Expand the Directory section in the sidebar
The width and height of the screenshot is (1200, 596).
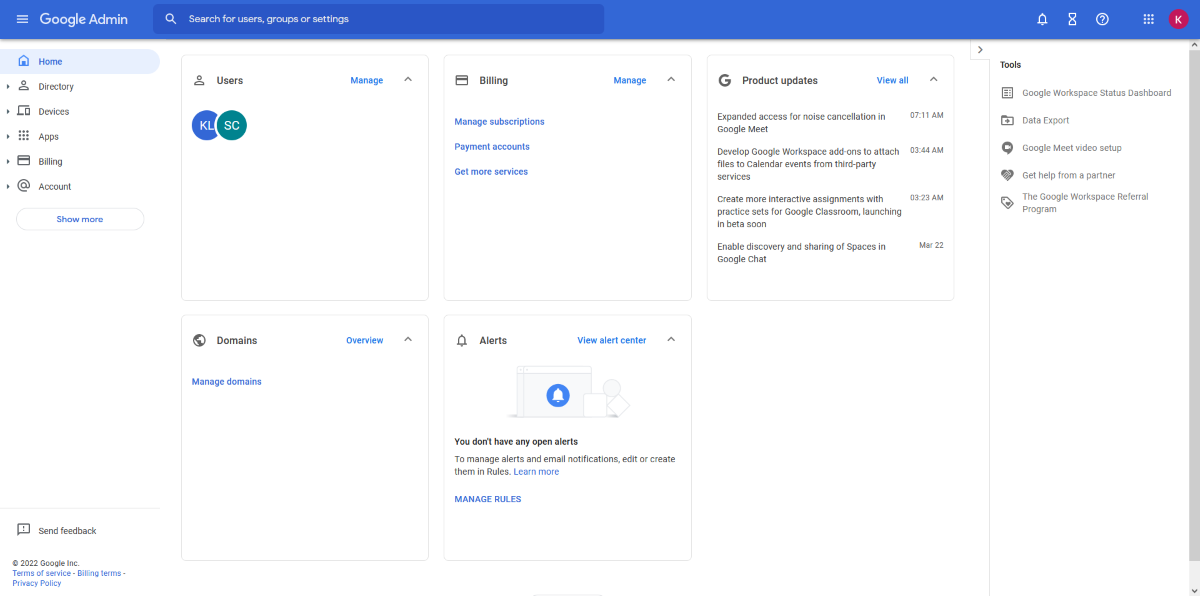(8, 86)
